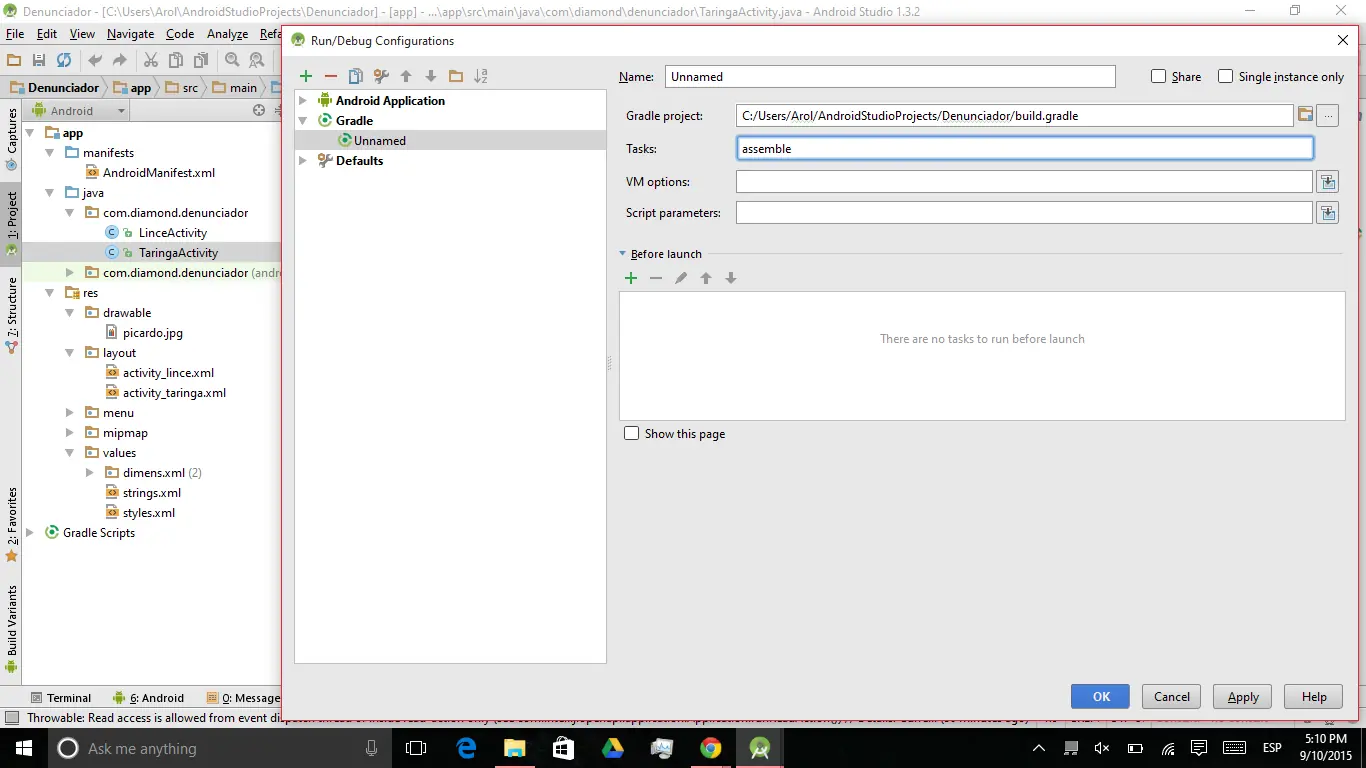
Task: Add a Before launch task
Action: (x=631, y=278)
